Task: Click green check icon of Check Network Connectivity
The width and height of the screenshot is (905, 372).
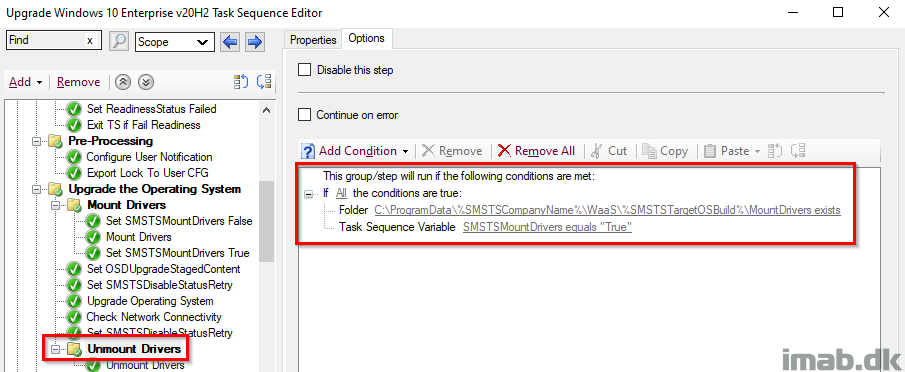Action: pos(74,317)
